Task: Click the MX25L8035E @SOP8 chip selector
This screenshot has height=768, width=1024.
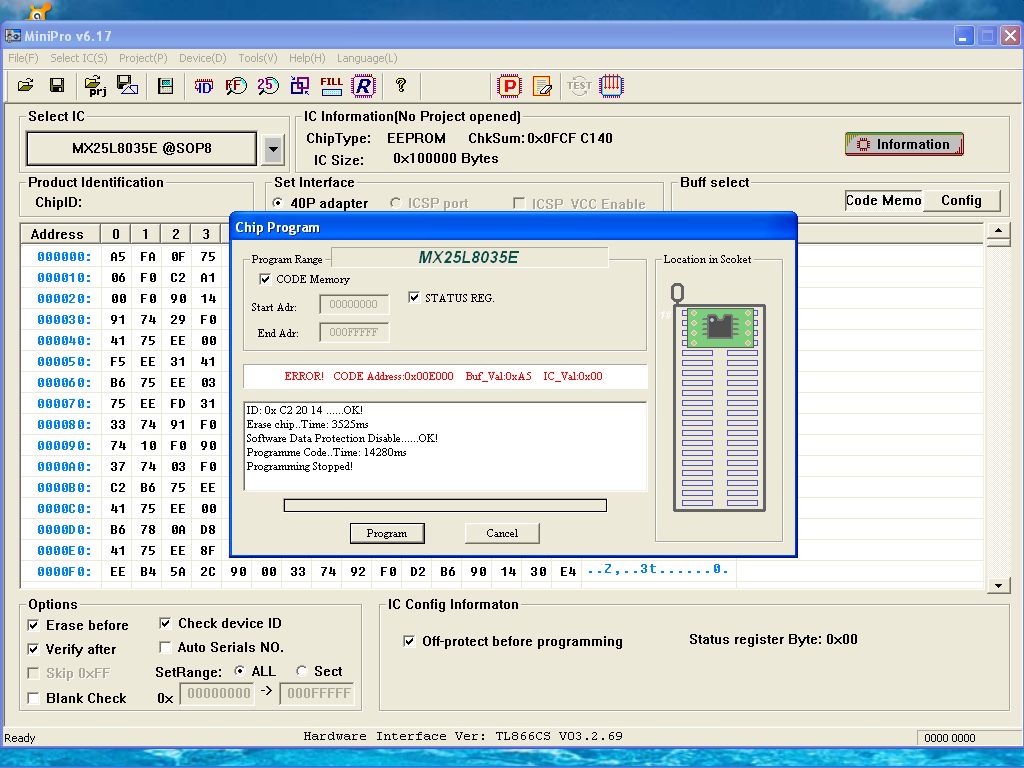Action: [x=141, y=148]
